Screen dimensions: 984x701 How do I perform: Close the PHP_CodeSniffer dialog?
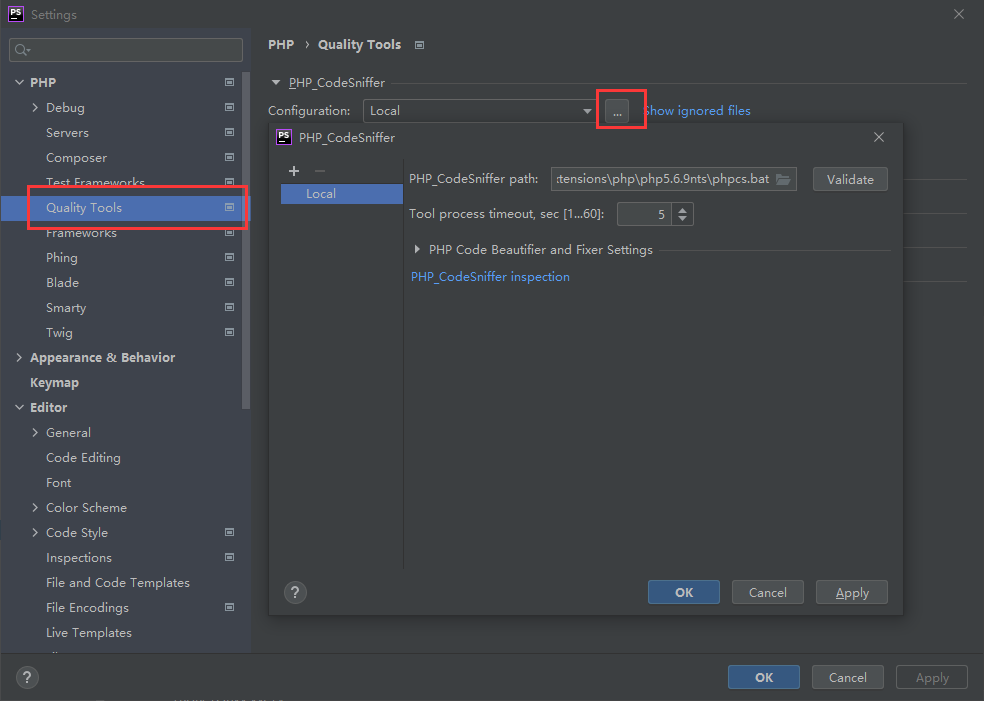(x=879, y=137)
